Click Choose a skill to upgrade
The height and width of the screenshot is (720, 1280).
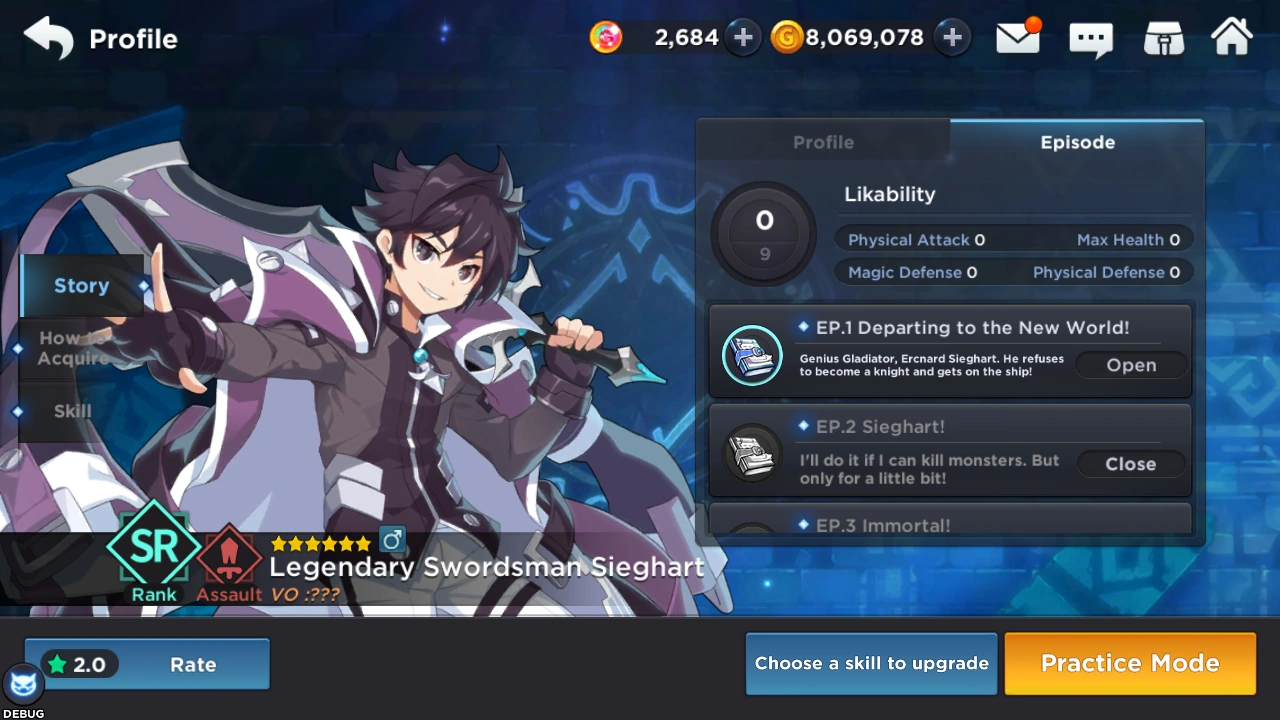871,663
